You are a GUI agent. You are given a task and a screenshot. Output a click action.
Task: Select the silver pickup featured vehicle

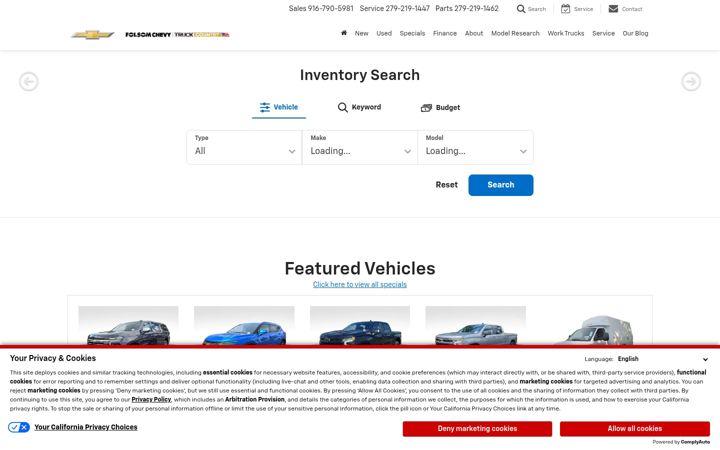click(476, 326)
